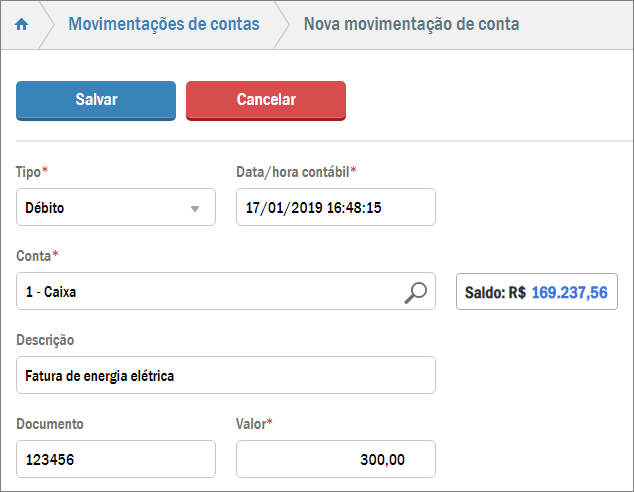The width and height of the screenshot is (634, 492).
Task: Focus the Data/hora contábil input field
Action: click(x=335, y=208)
